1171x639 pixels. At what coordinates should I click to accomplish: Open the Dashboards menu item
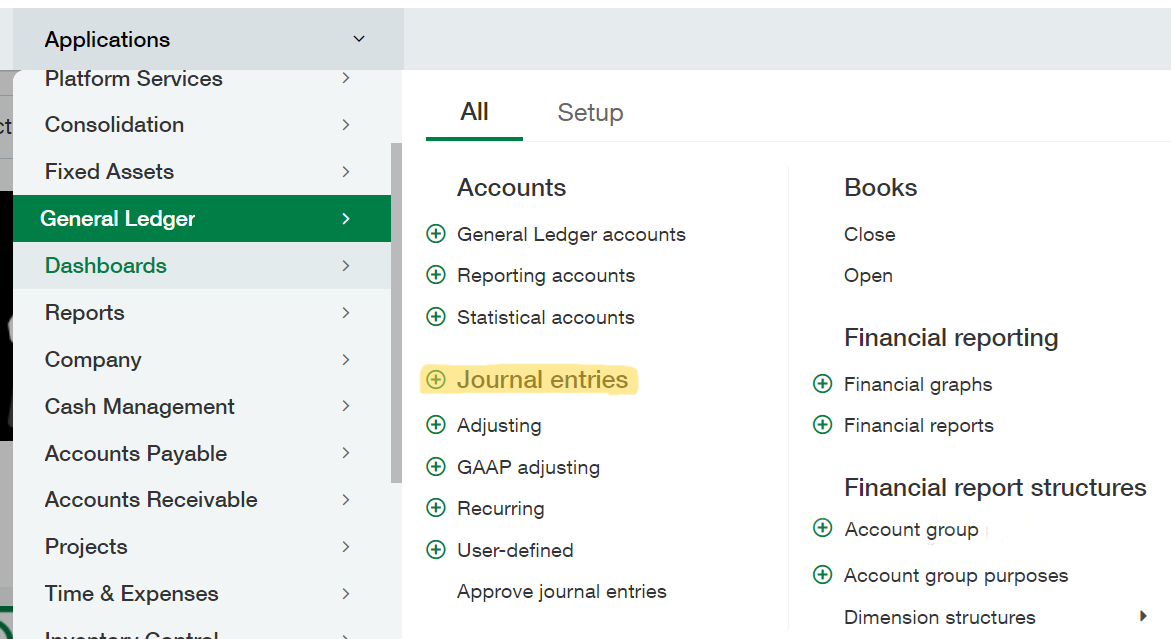pyautogui.click(x=105, y=265)
